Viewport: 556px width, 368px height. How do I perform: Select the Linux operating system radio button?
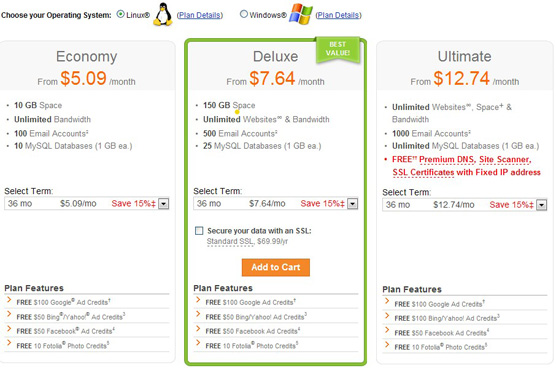(121, 14)
